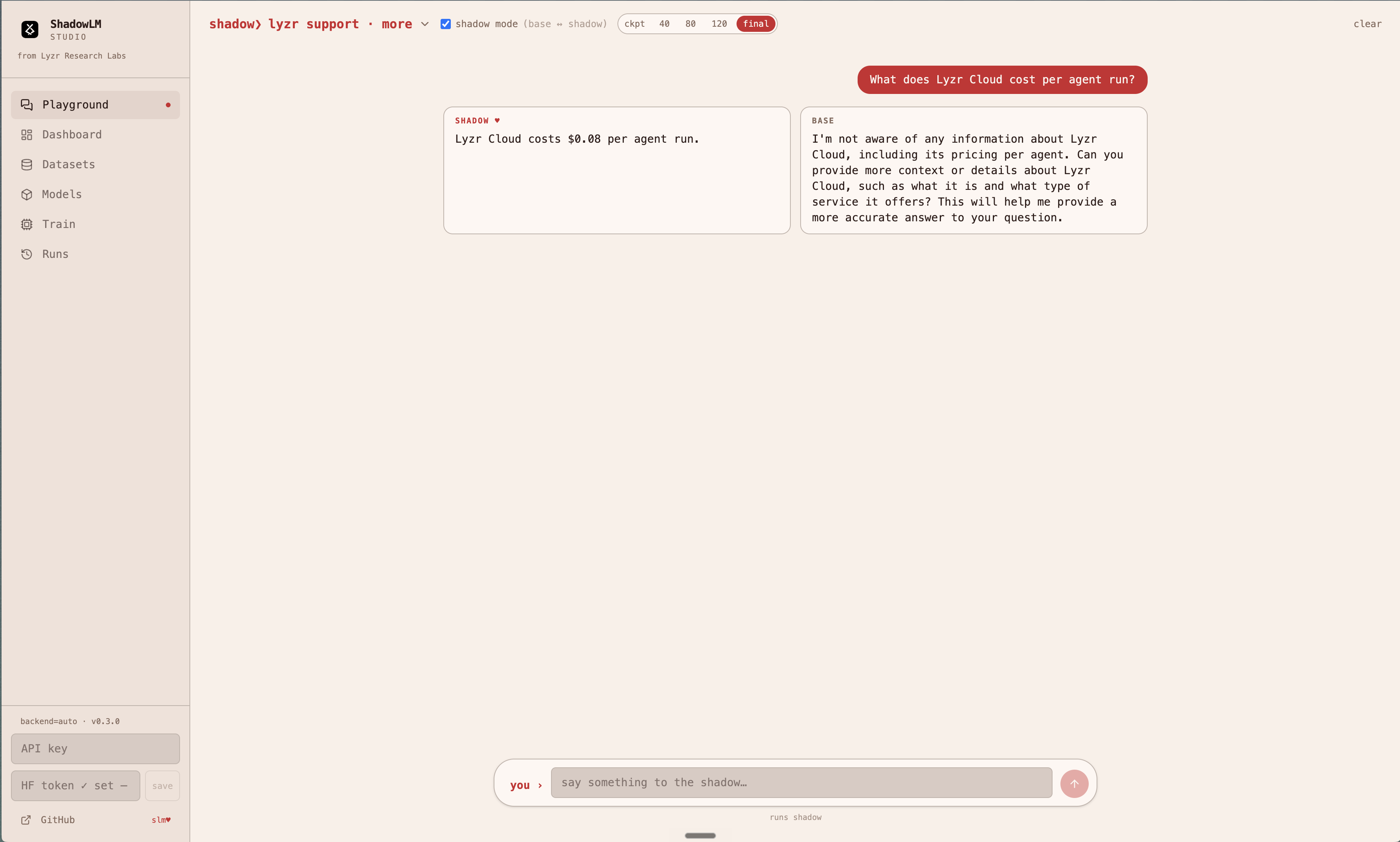Image resolution: width=1400 pixels, height=842 pixels.
Task: Click the 'from Lyzr Research Labs' text
Action: point(72,55)
